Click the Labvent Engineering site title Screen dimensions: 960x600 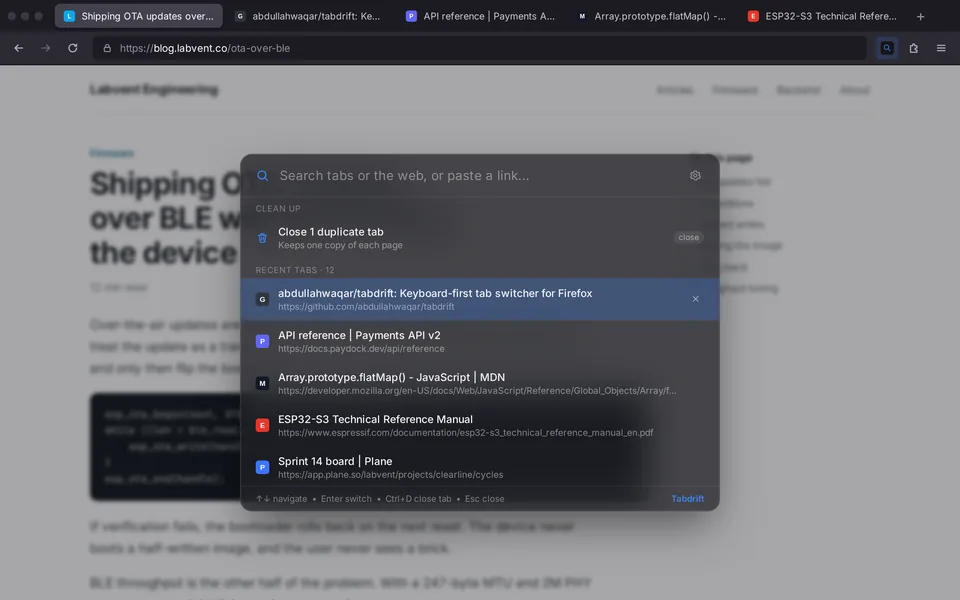tap(154, 89)
